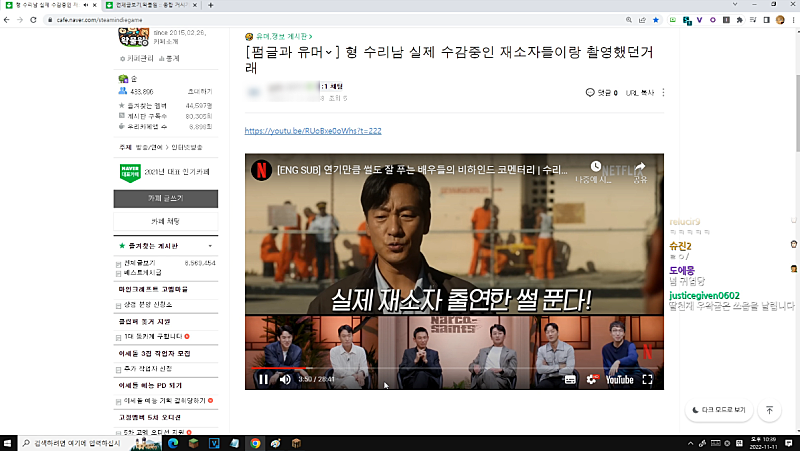Open 이세돌 예능 기획 board
This screenshot has width=800, height=451.
(x=165, y=400)
